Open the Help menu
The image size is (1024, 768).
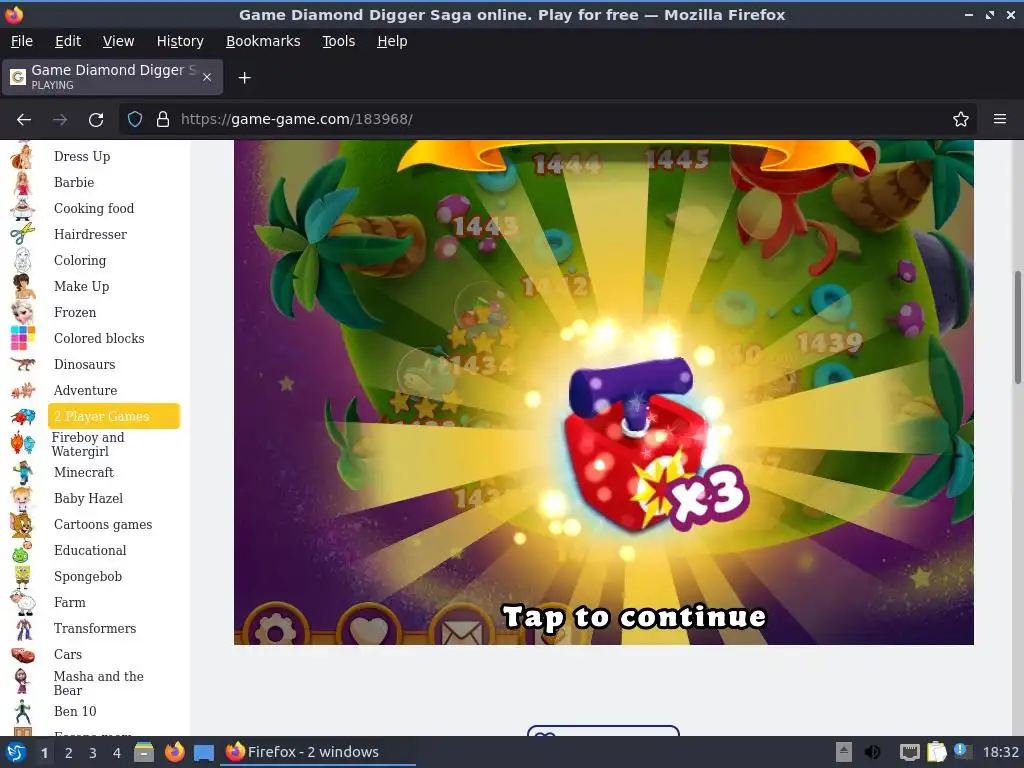tap(392, 41)
